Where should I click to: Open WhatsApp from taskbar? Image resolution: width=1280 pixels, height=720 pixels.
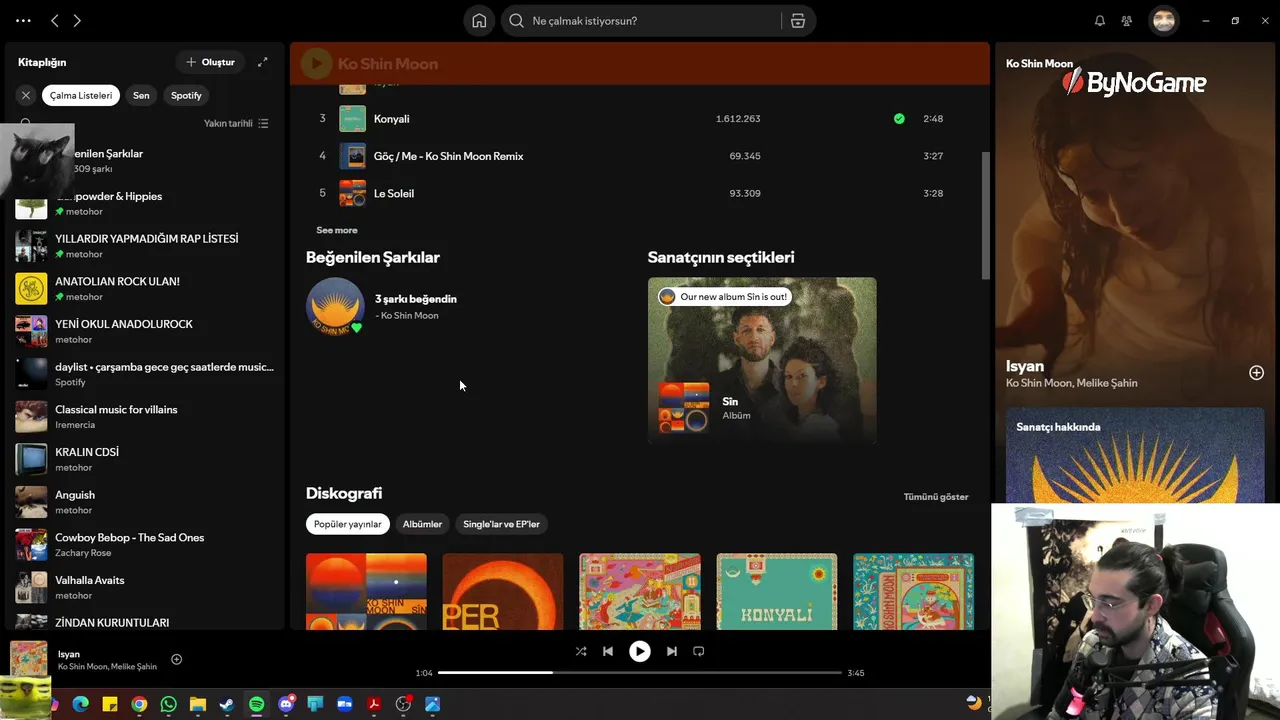[x=168, y=705]
